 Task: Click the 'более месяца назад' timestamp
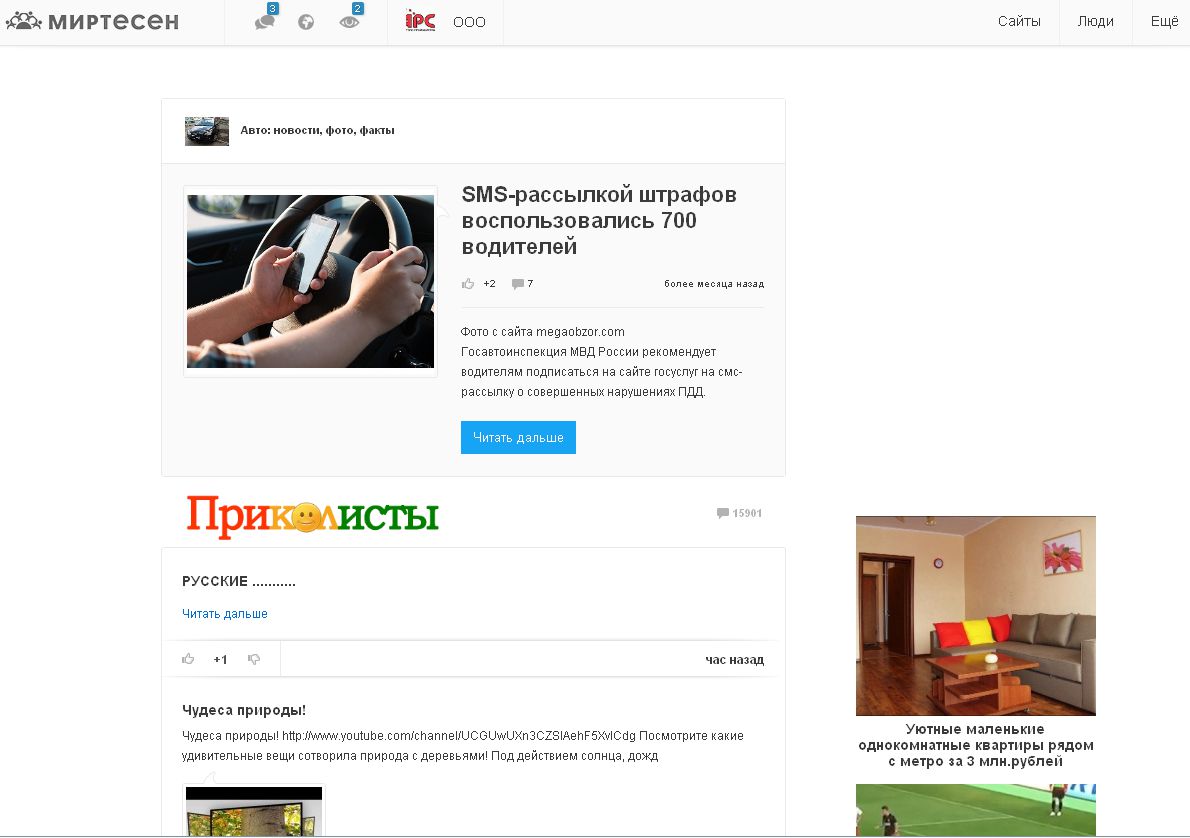714,284
